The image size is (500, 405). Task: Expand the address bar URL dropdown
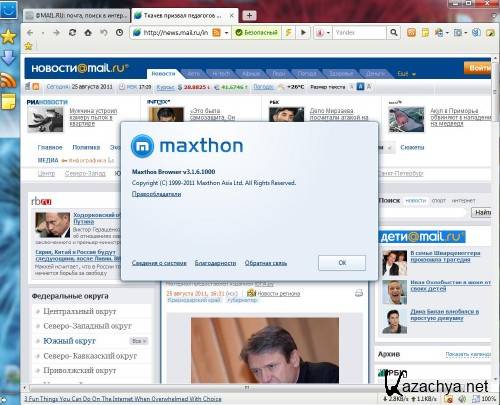click(x=226, y=33)
